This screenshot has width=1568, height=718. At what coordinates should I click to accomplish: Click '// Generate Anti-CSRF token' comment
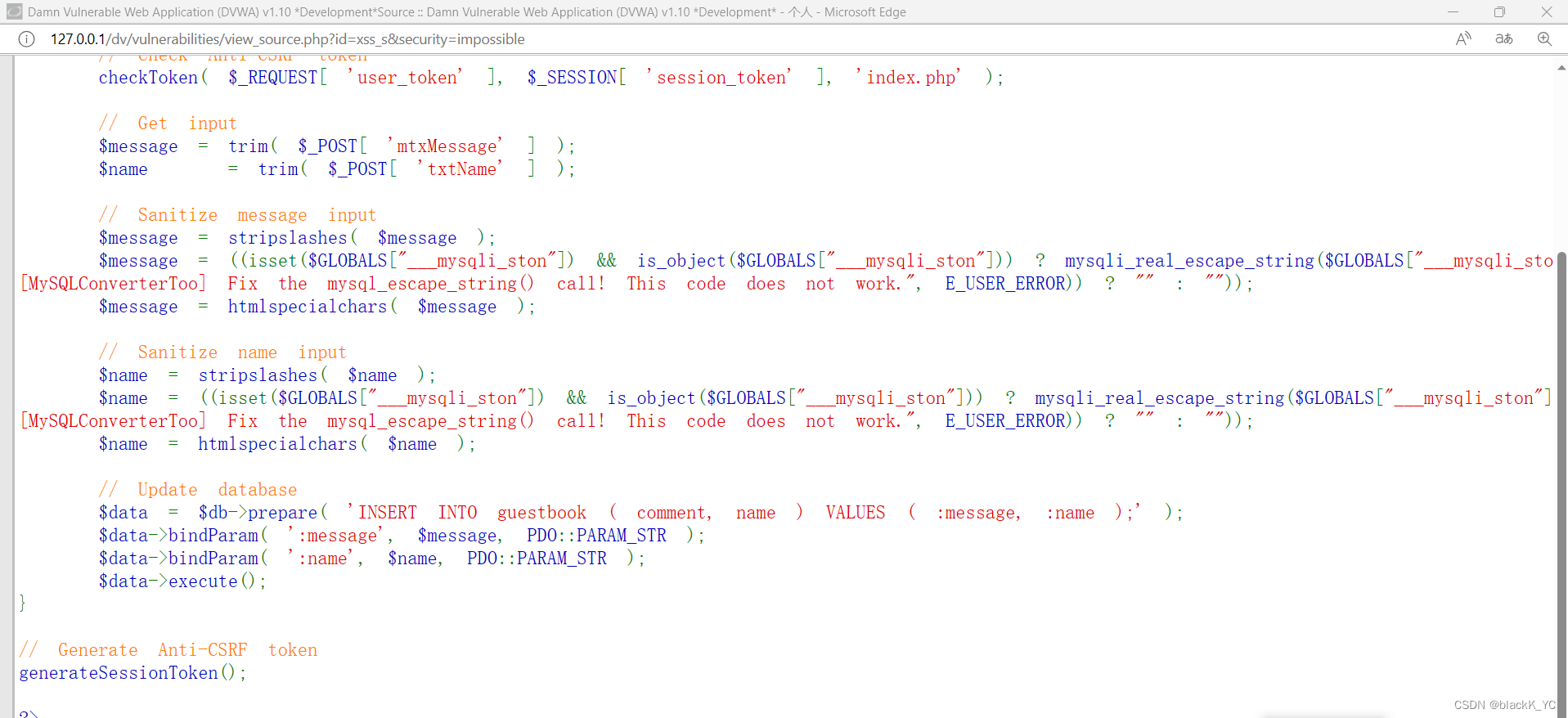tap(168, 650)
